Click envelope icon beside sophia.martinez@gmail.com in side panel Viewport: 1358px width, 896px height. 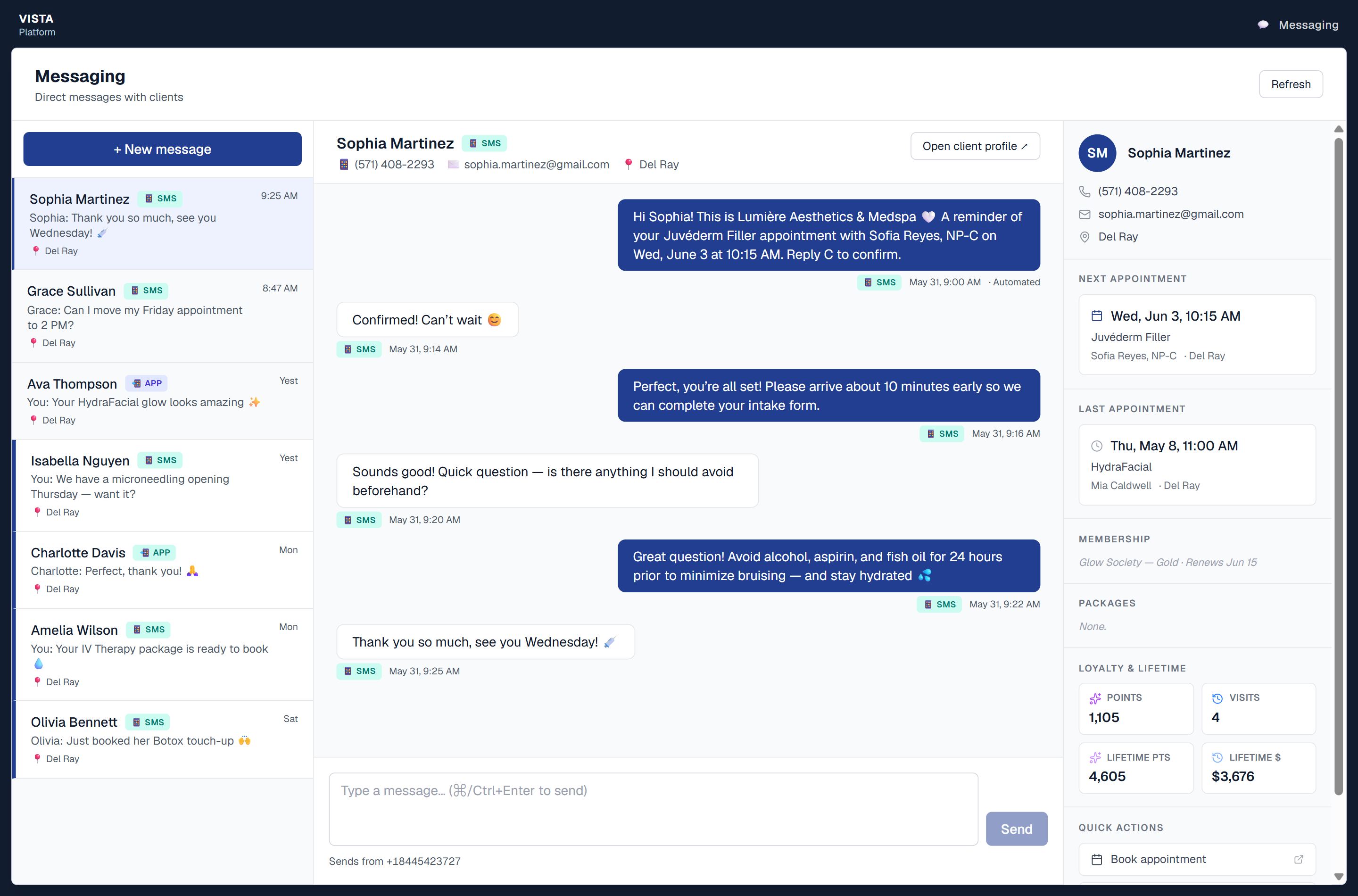point(1085,214)
